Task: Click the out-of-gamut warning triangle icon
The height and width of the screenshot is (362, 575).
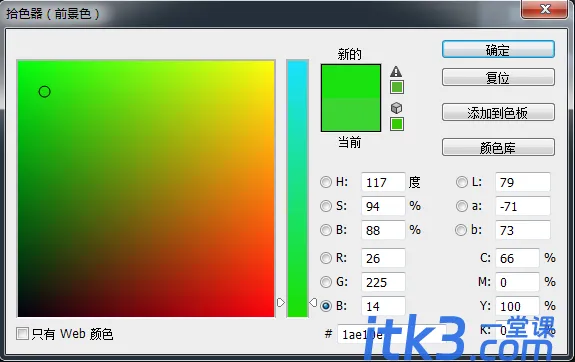Action: 396,72
